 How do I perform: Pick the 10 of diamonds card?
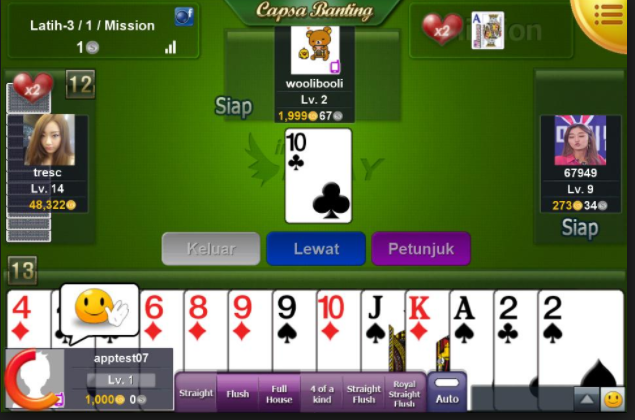tap(339, 330)
